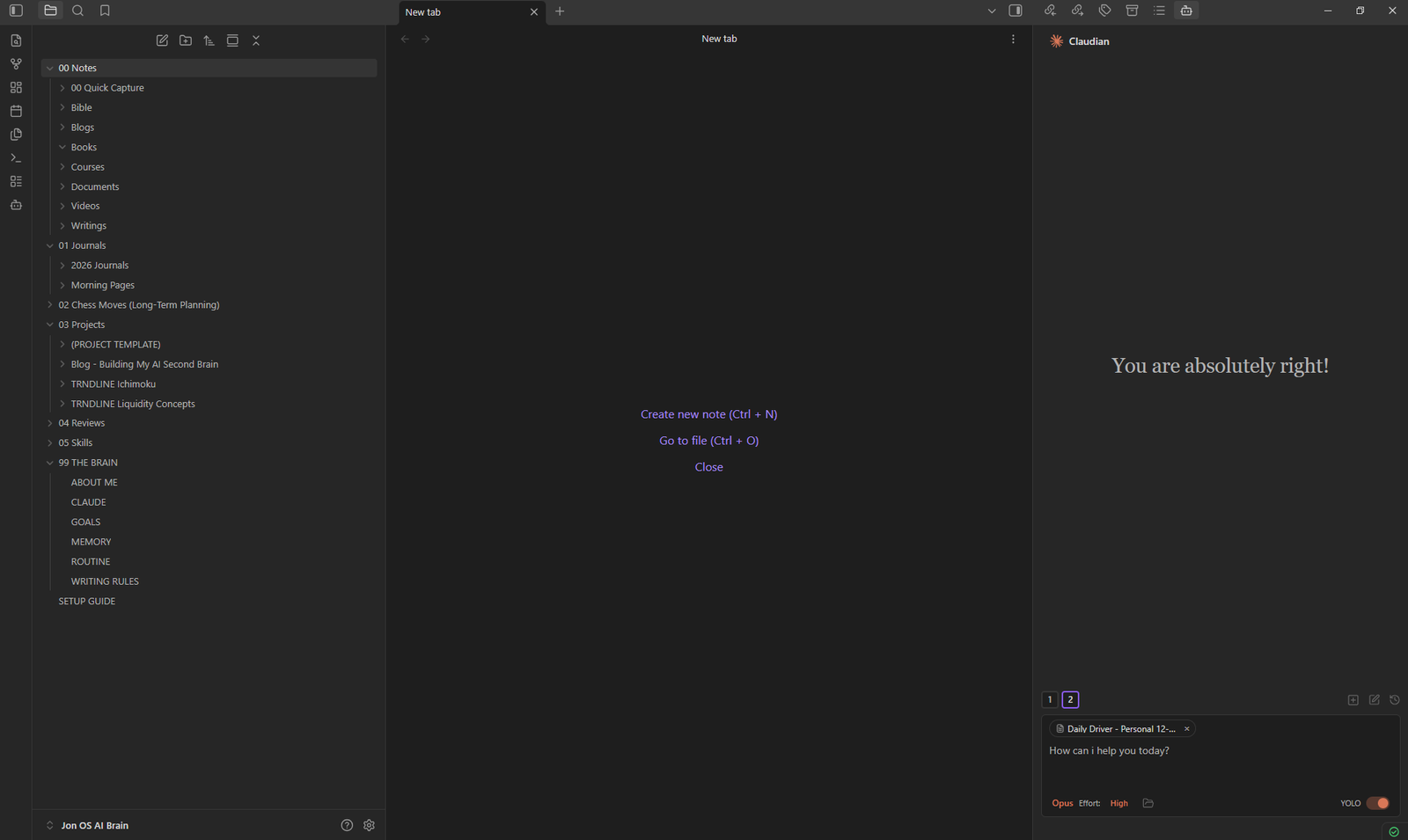Navigate back arrow in tab header
The width and height of the screenshot is (1408, 840).
coord(405,39)
